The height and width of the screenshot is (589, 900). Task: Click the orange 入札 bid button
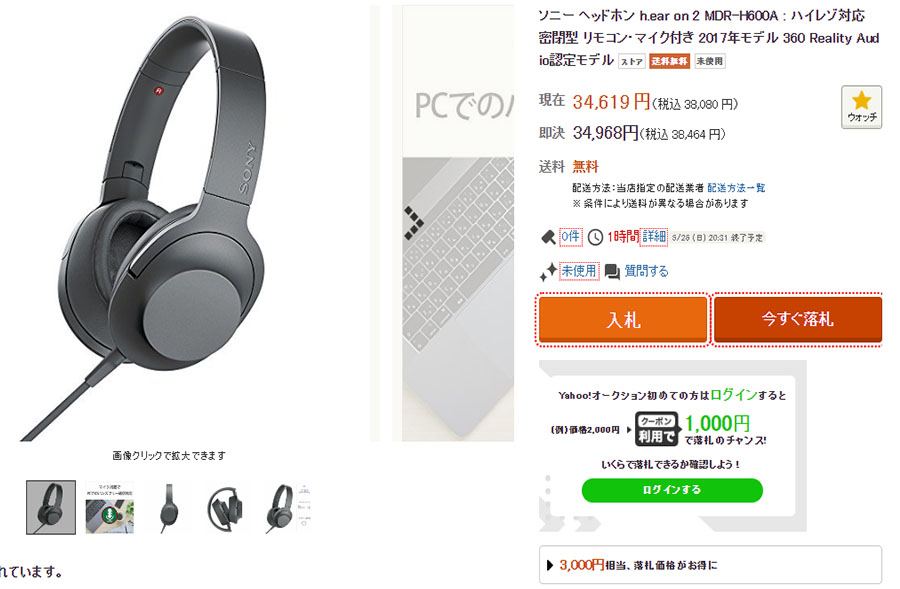[x=623, y=319]
